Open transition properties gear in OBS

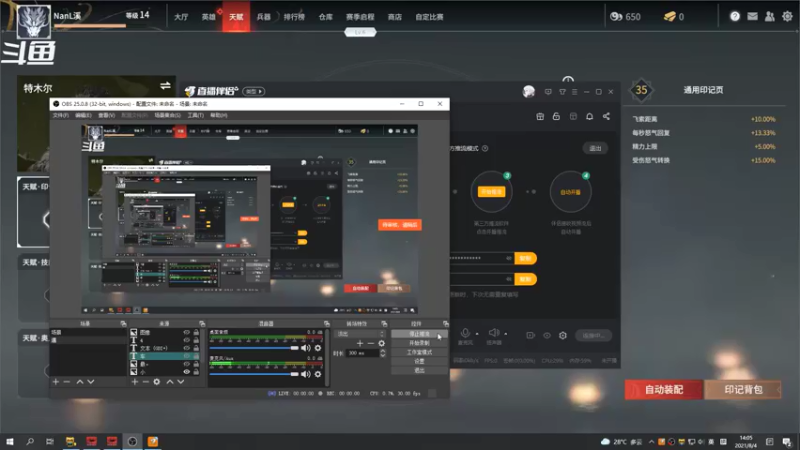(x=381, y=343)
